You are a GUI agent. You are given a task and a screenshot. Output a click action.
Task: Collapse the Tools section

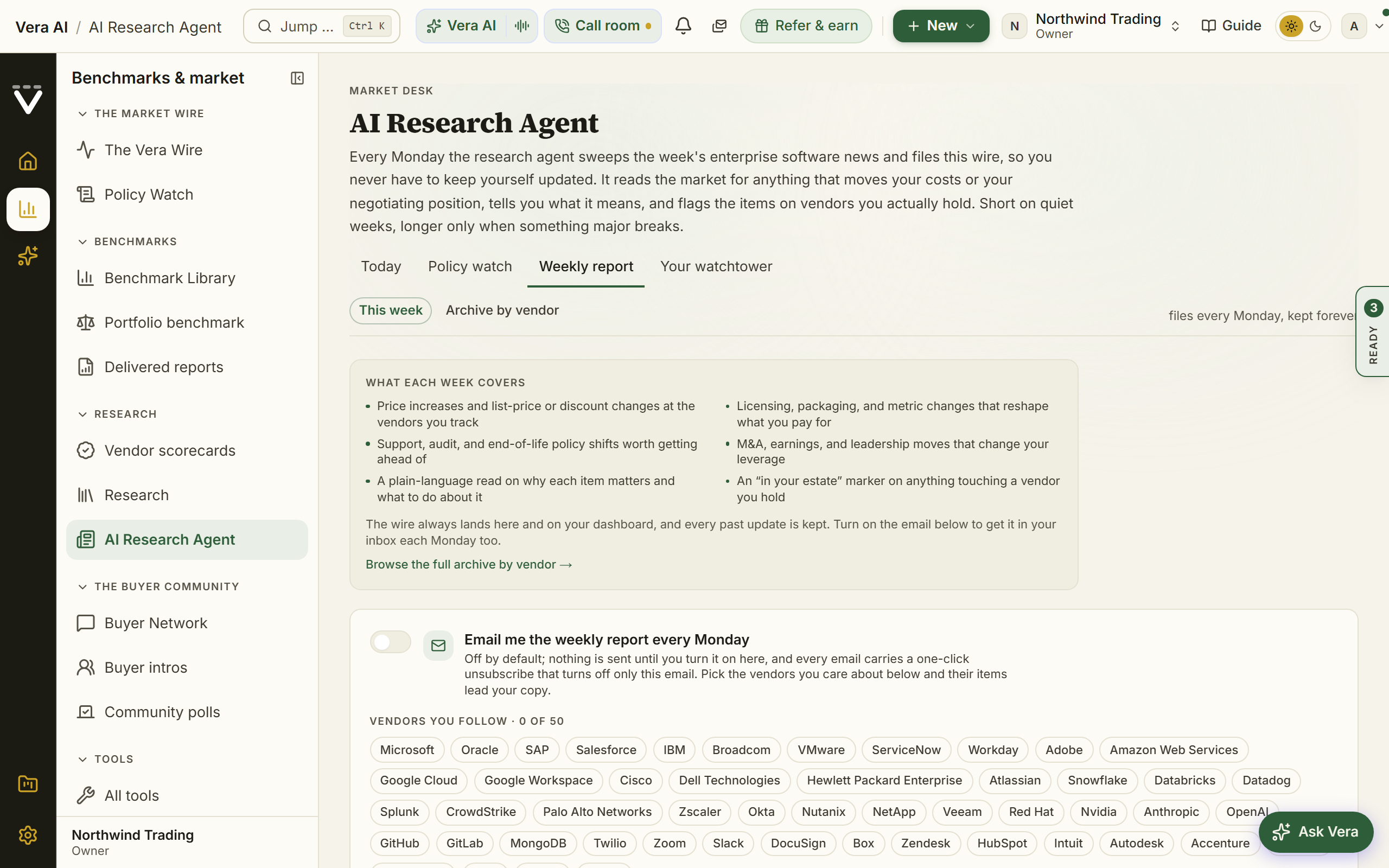pyautogui.click(x=105, y=759)
